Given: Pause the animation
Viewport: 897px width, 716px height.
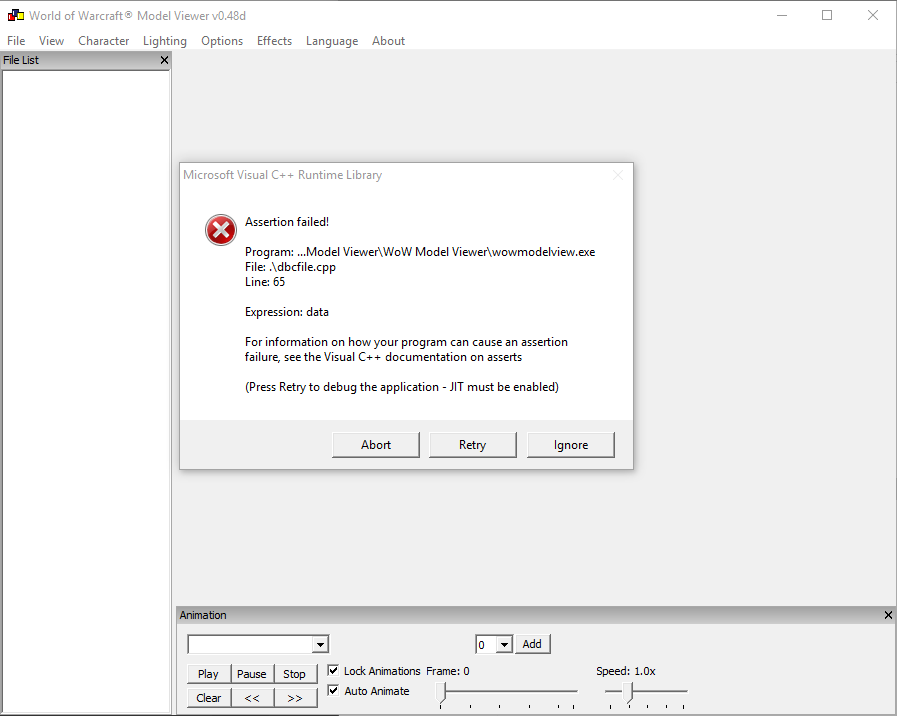Looking at the screenshot, I should click(x=252, y=674).
